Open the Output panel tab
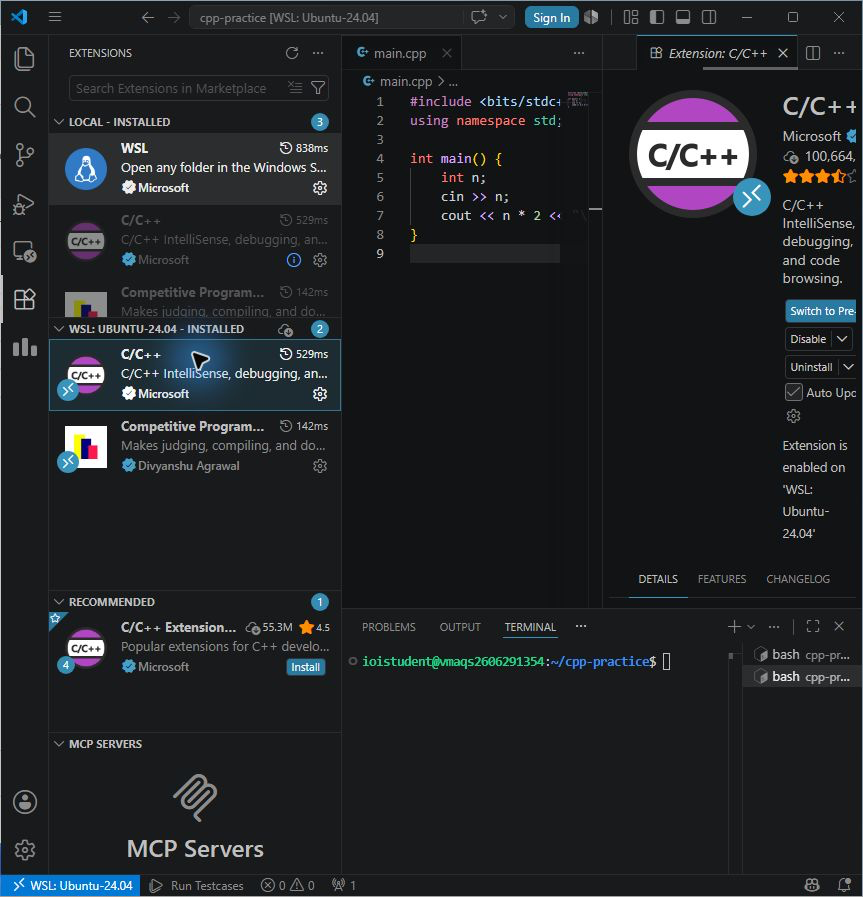The image size is (863, 897). [x=460, y=627]
